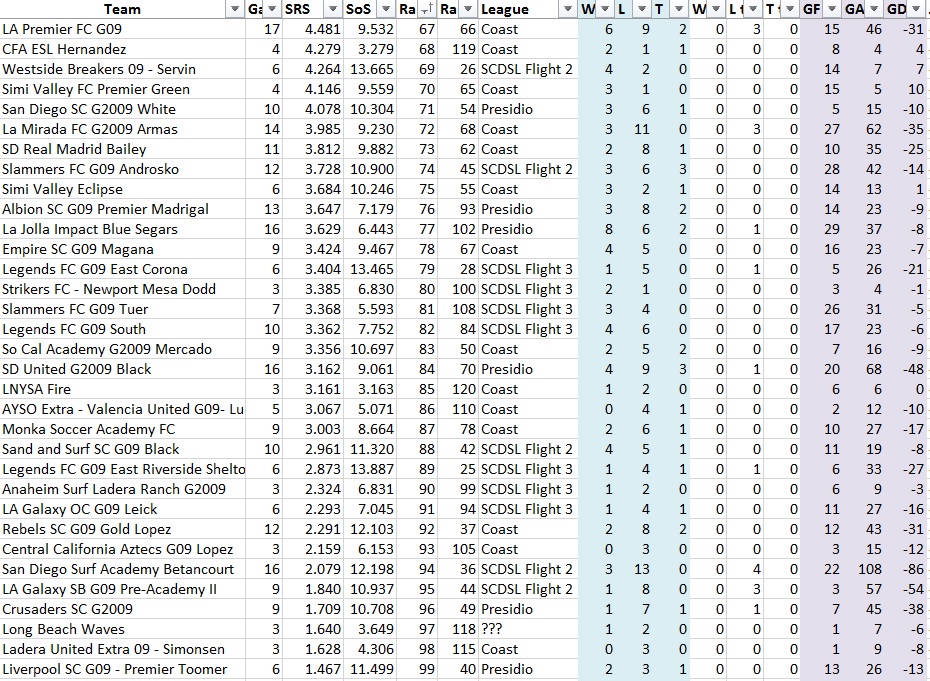
Task: Open the GF column filter dropdown
Action: [x=832, y=9]
